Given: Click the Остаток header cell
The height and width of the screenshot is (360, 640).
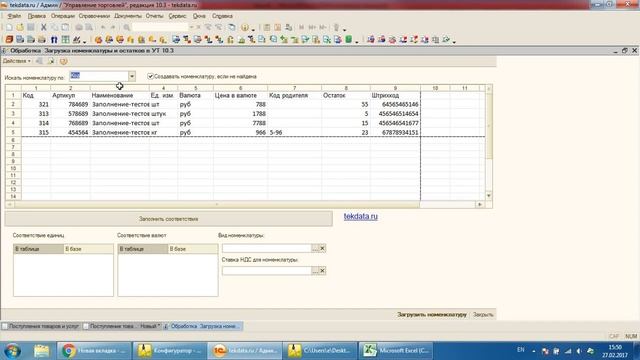Looking at the screenshot, I should tap(346, 96).
